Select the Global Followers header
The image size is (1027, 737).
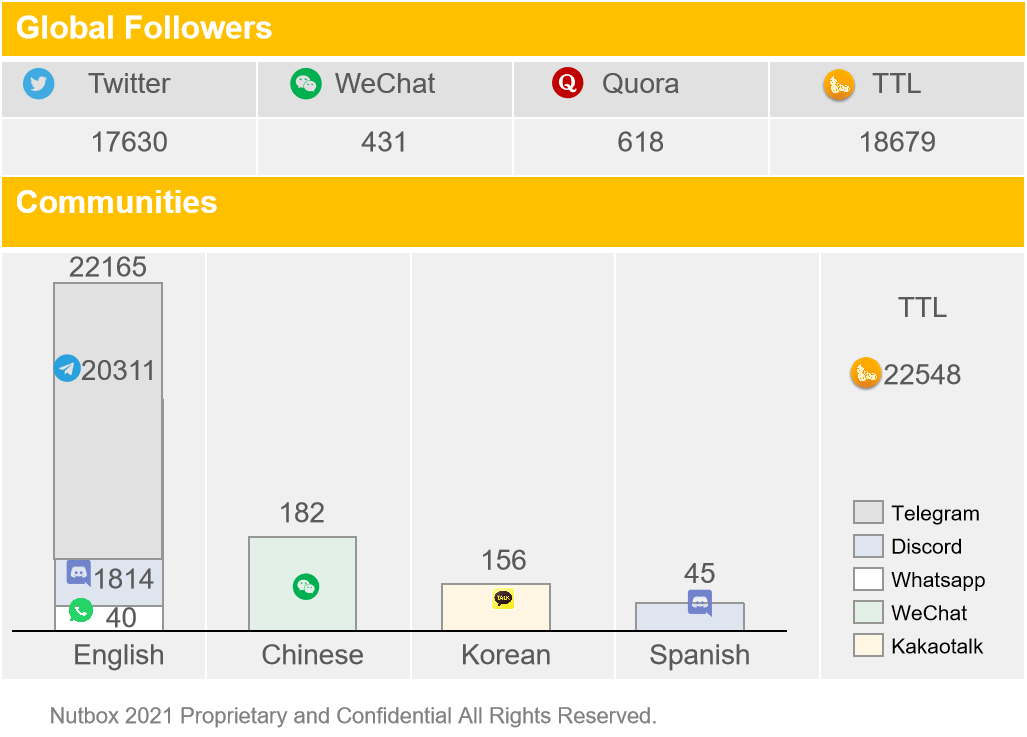144,28
